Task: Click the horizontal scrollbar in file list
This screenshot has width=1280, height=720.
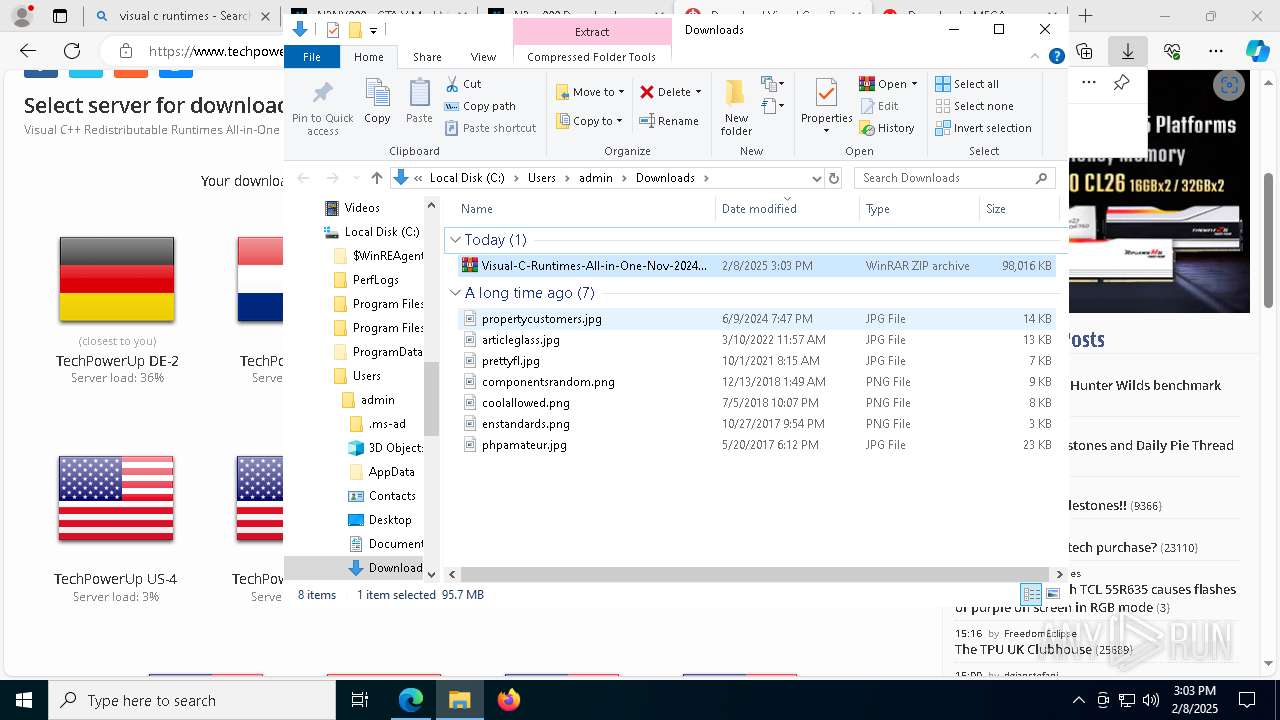Action: coord(755,574)
